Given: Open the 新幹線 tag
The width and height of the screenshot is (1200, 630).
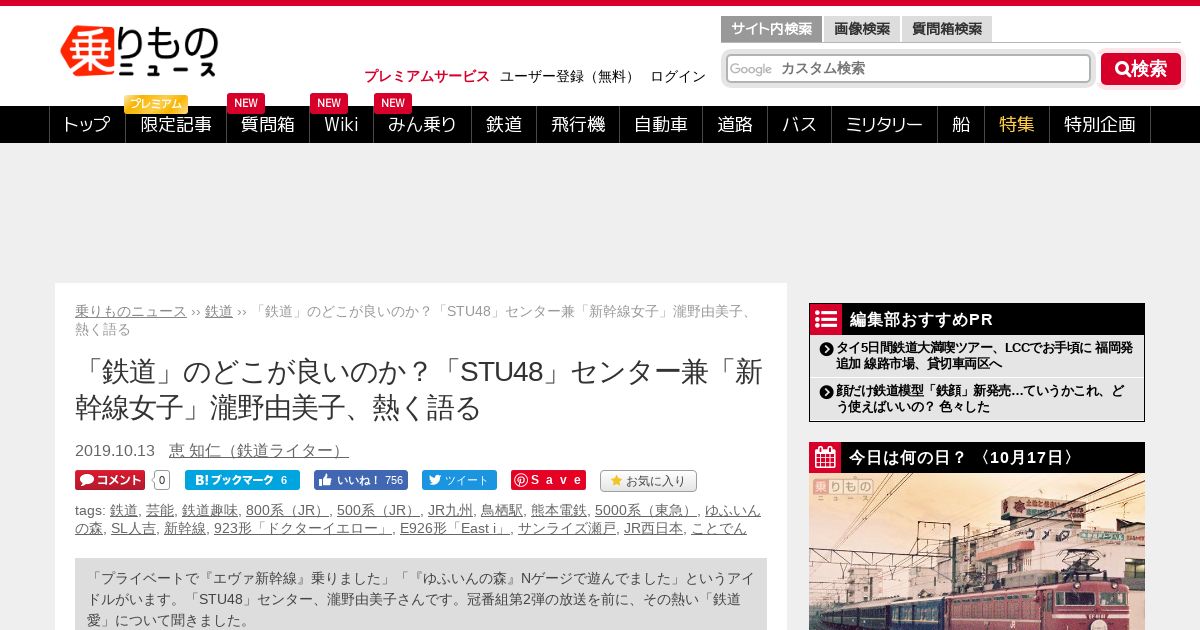Looking at the screenshot, I should 185,528.
